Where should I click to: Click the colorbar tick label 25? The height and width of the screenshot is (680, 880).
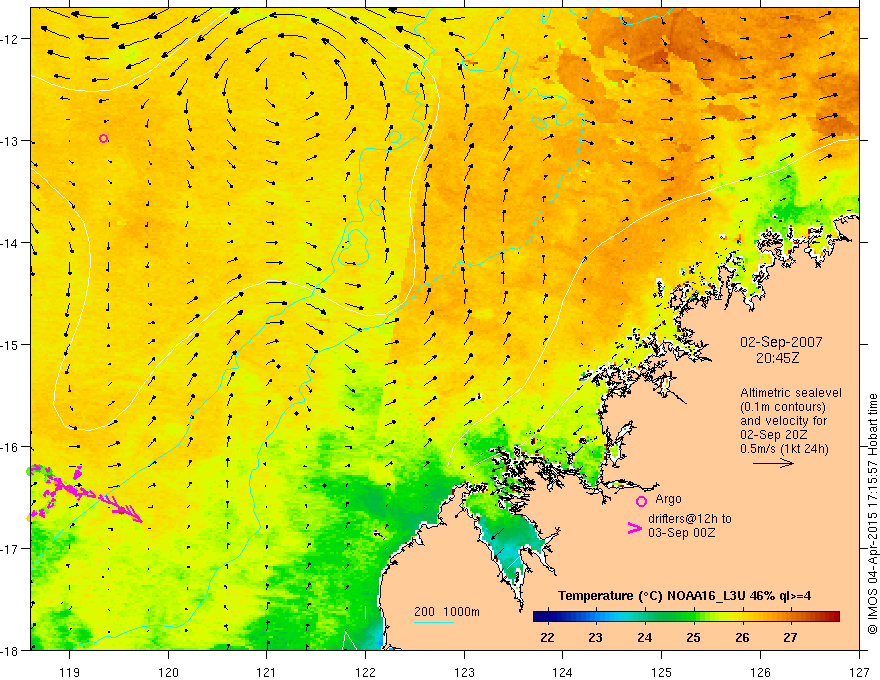[693, 638]
